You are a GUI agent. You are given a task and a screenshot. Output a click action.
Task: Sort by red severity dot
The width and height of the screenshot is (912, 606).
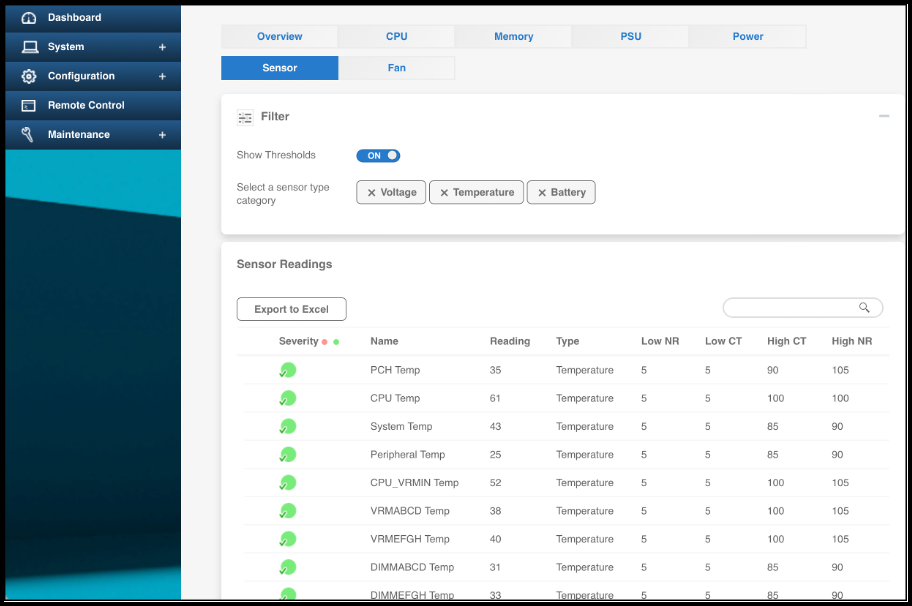point(325,342)
